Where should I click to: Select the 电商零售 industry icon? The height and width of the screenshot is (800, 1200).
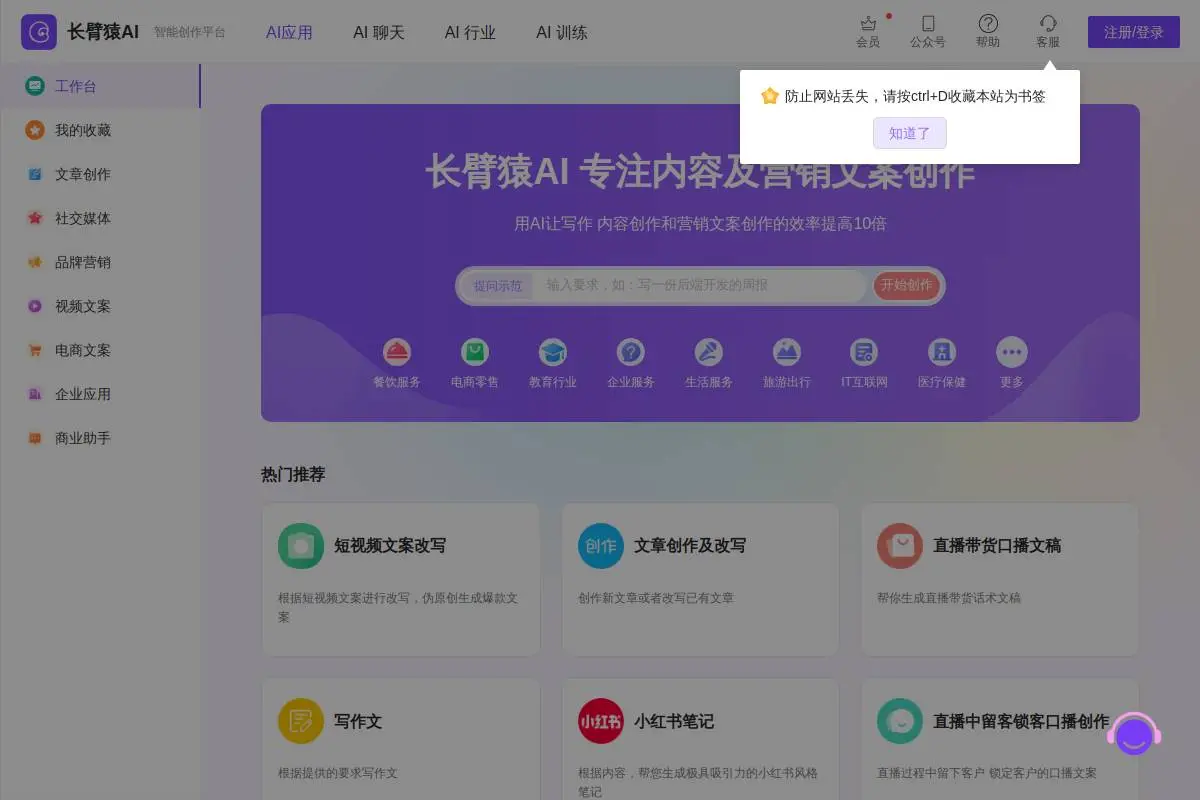[x=475, y=352]
